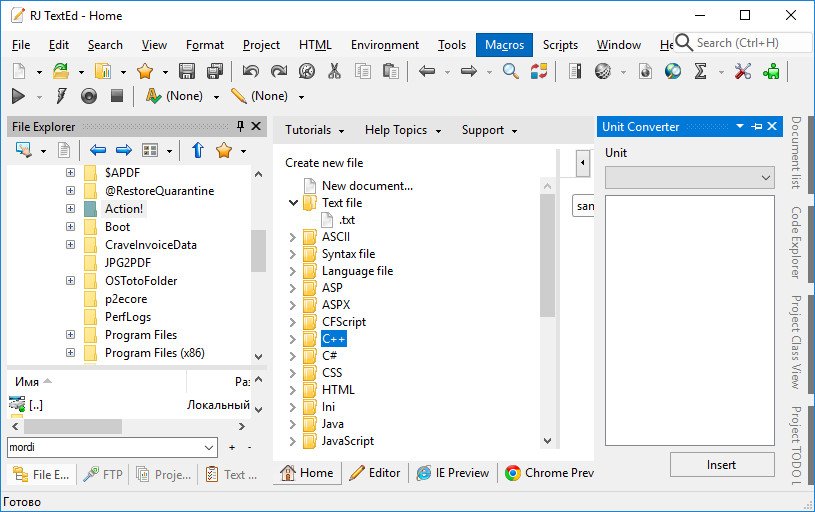Screen dimensions: 815x512
Task: Click the play macro triangle icon
Action: point(18,96)
